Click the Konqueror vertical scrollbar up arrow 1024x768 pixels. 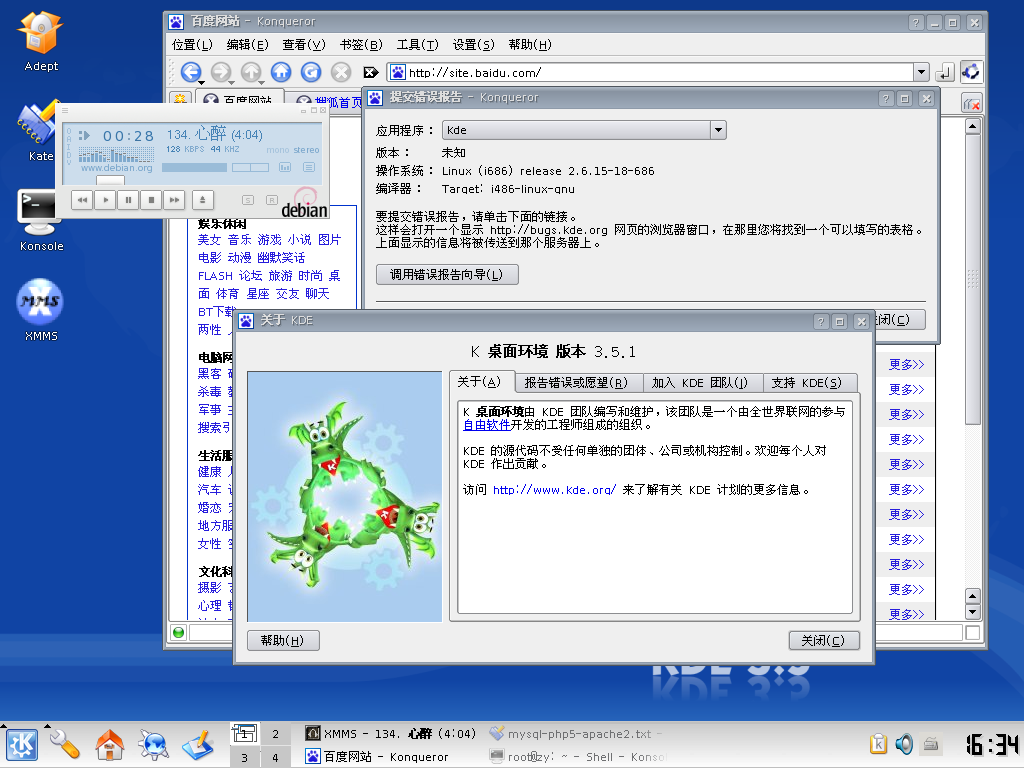[973, 126]
